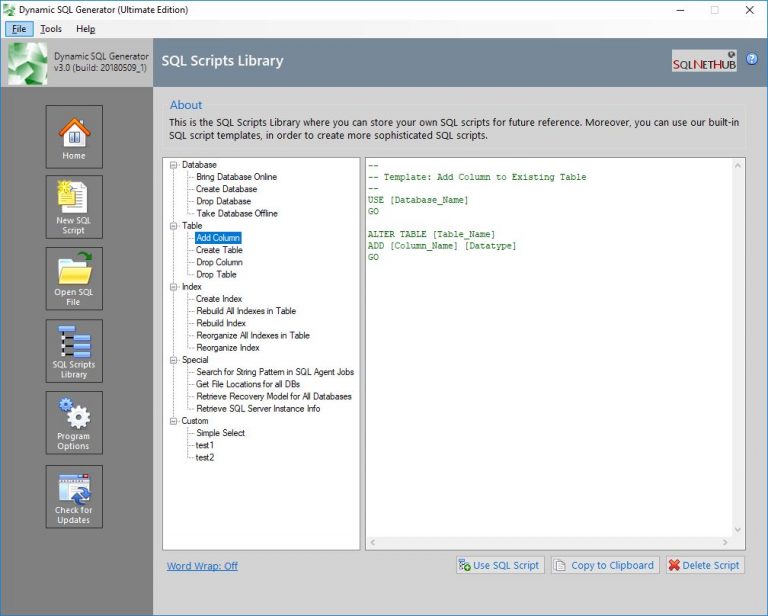Click the ALTER TABLE line in script editor
The image size is (768, 616).
432,235
